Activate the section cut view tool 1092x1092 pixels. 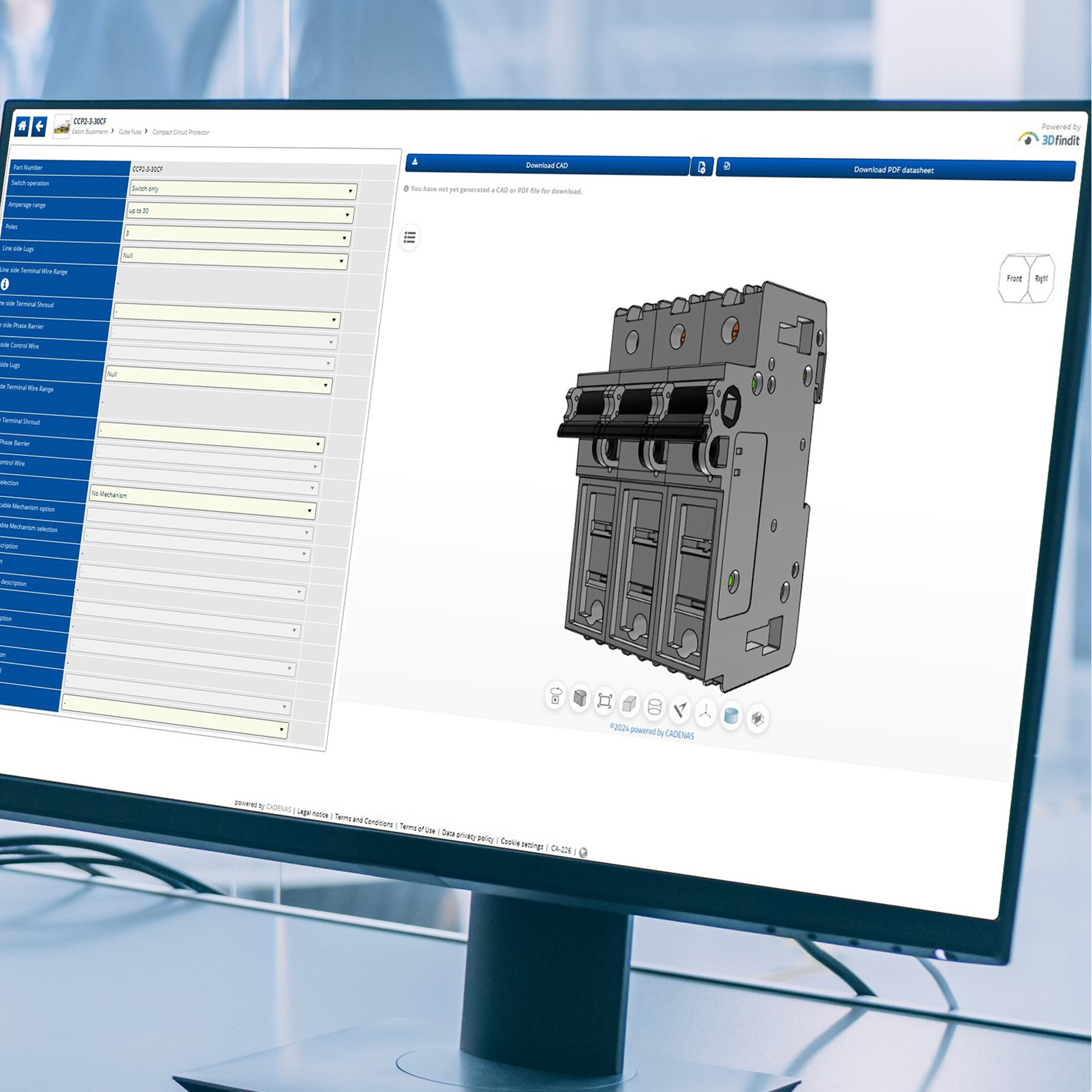tap(580, 698)
